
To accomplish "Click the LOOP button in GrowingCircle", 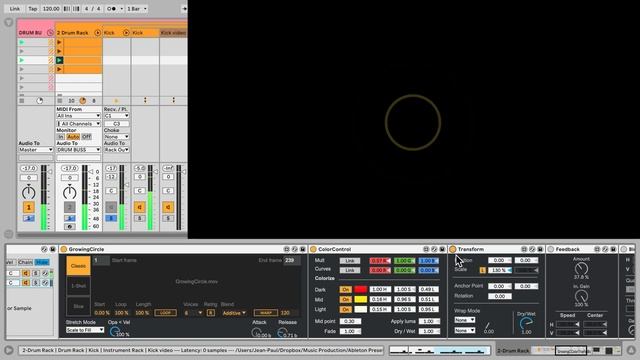I will click(x=165, y=313).
